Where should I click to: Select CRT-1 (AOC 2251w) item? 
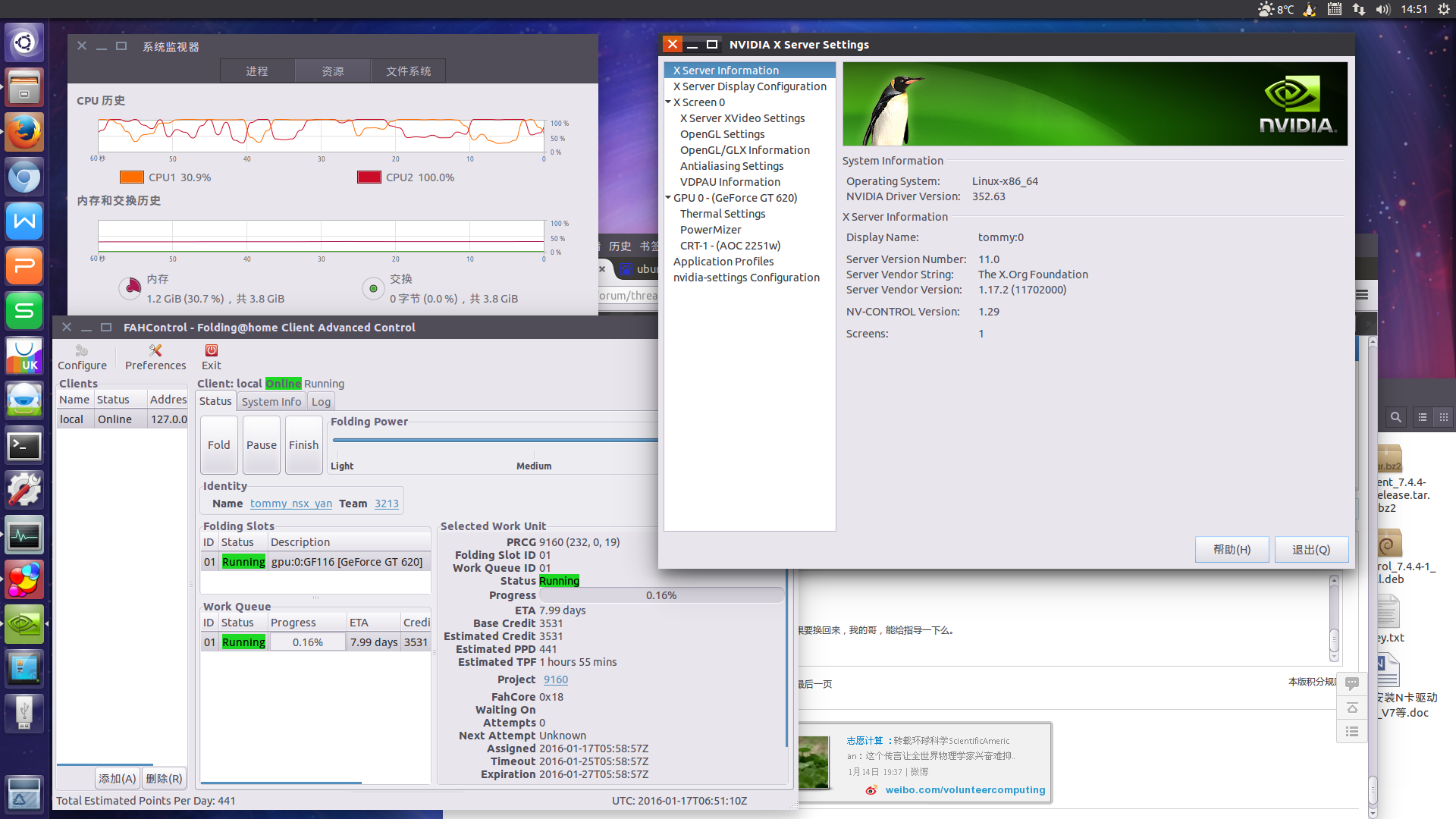click(x=730, y=246)
